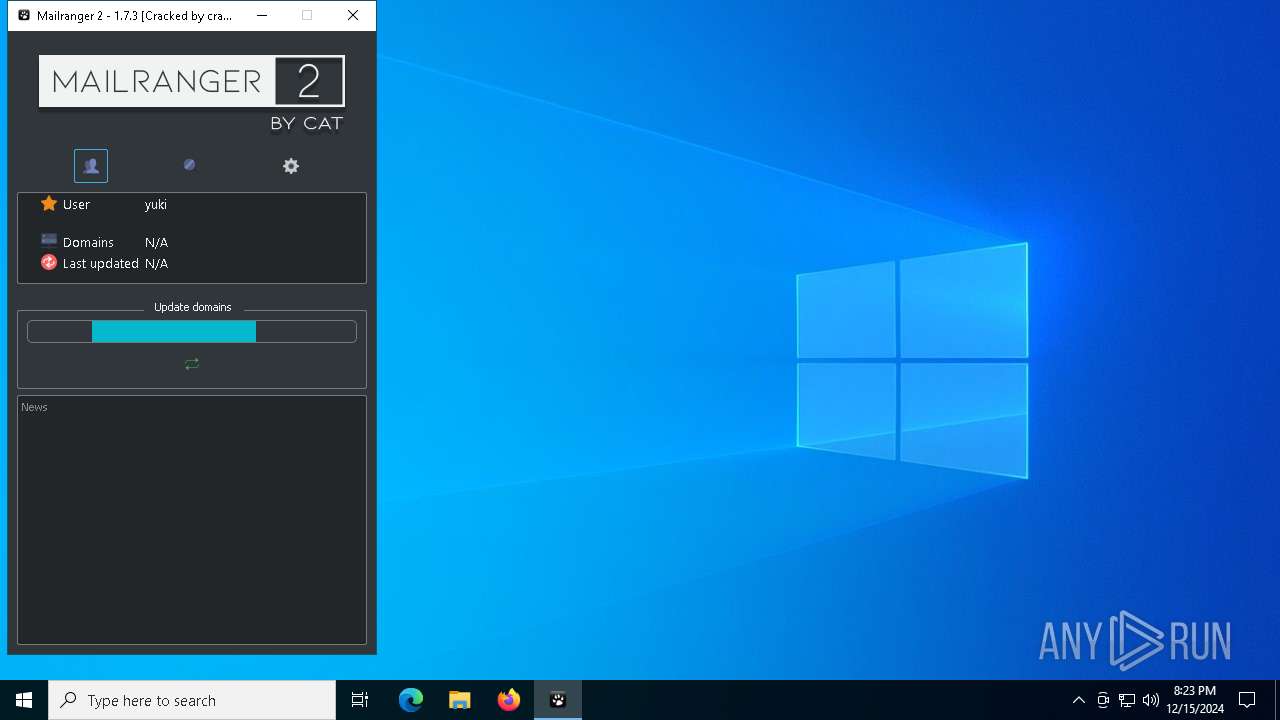Select the N/A value beside Last updated
Image resolution: width=1280 pixels, height=720 pixels.
click(156, 264)
